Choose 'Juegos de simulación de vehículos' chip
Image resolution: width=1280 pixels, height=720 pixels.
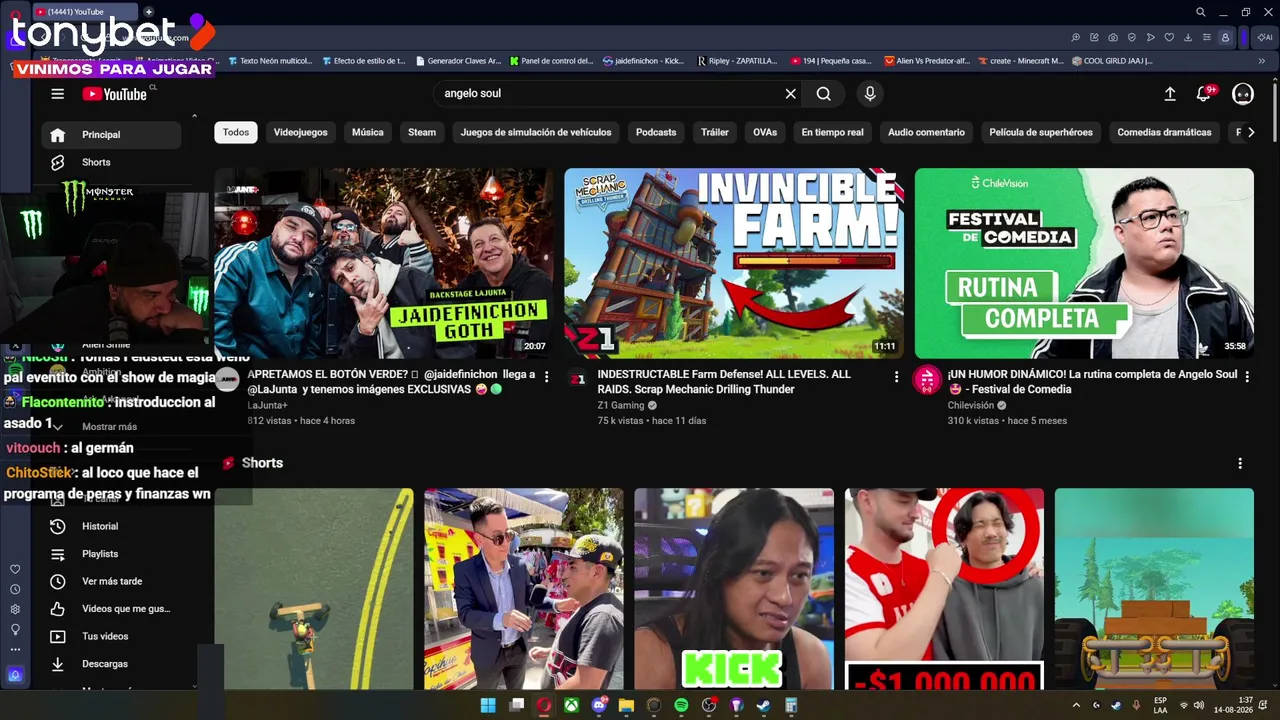click(536, 132)
